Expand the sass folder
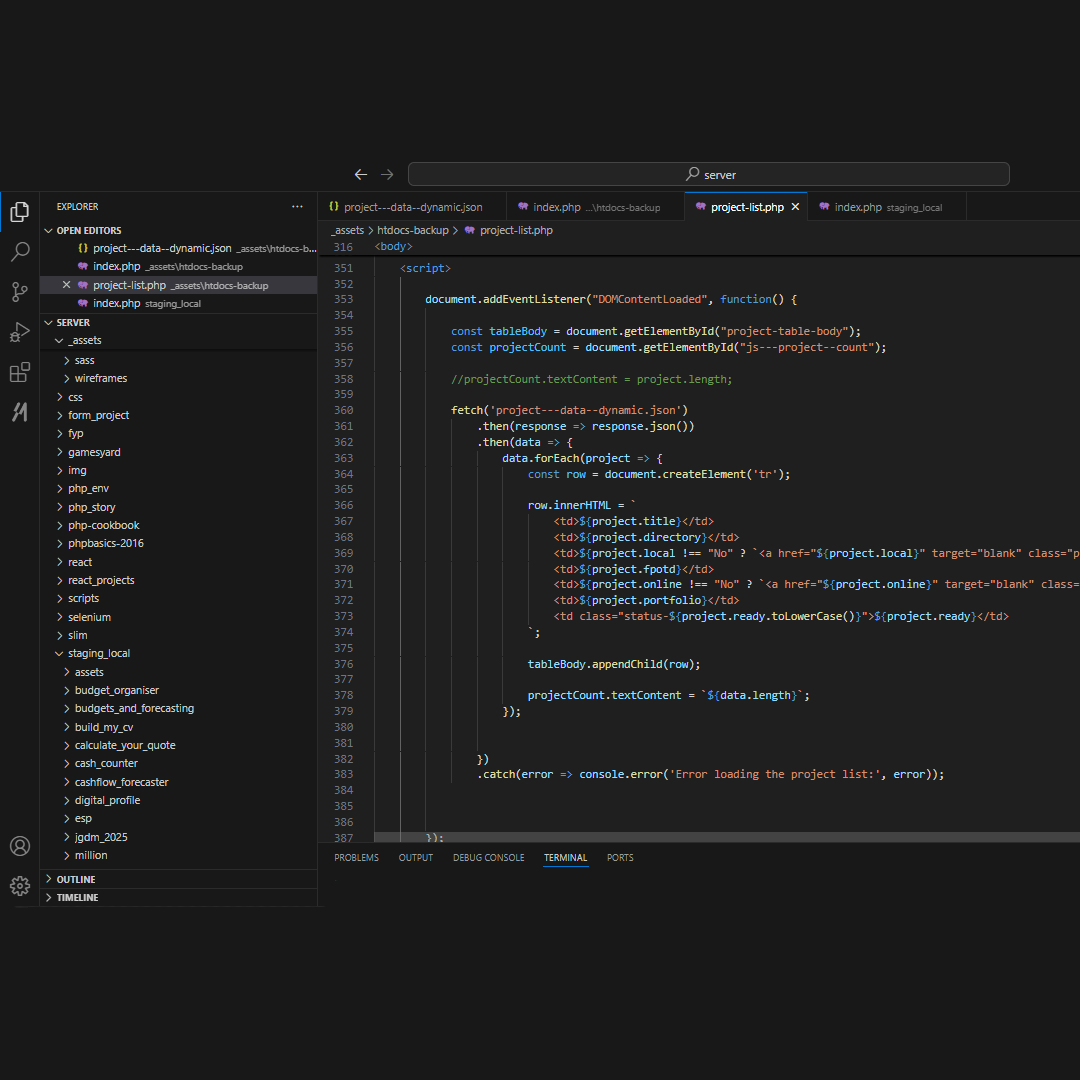Image resolution: width=1080 pixels, height=1080 pixels. click(x=67, y=360)
